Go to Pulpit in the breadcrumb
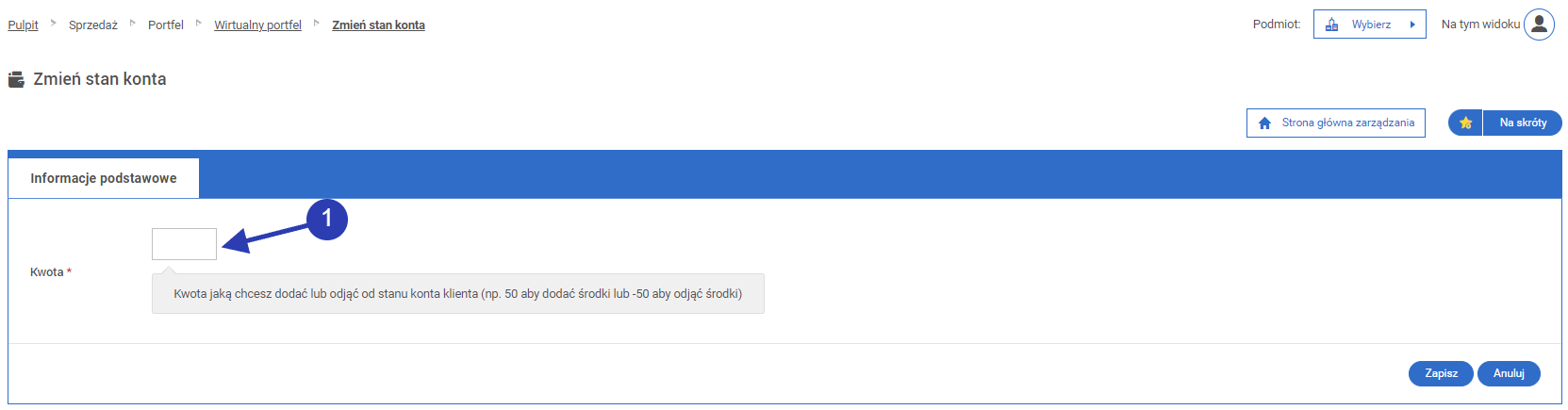This screenshot has height=410, width=1568. tap(23, 25)
